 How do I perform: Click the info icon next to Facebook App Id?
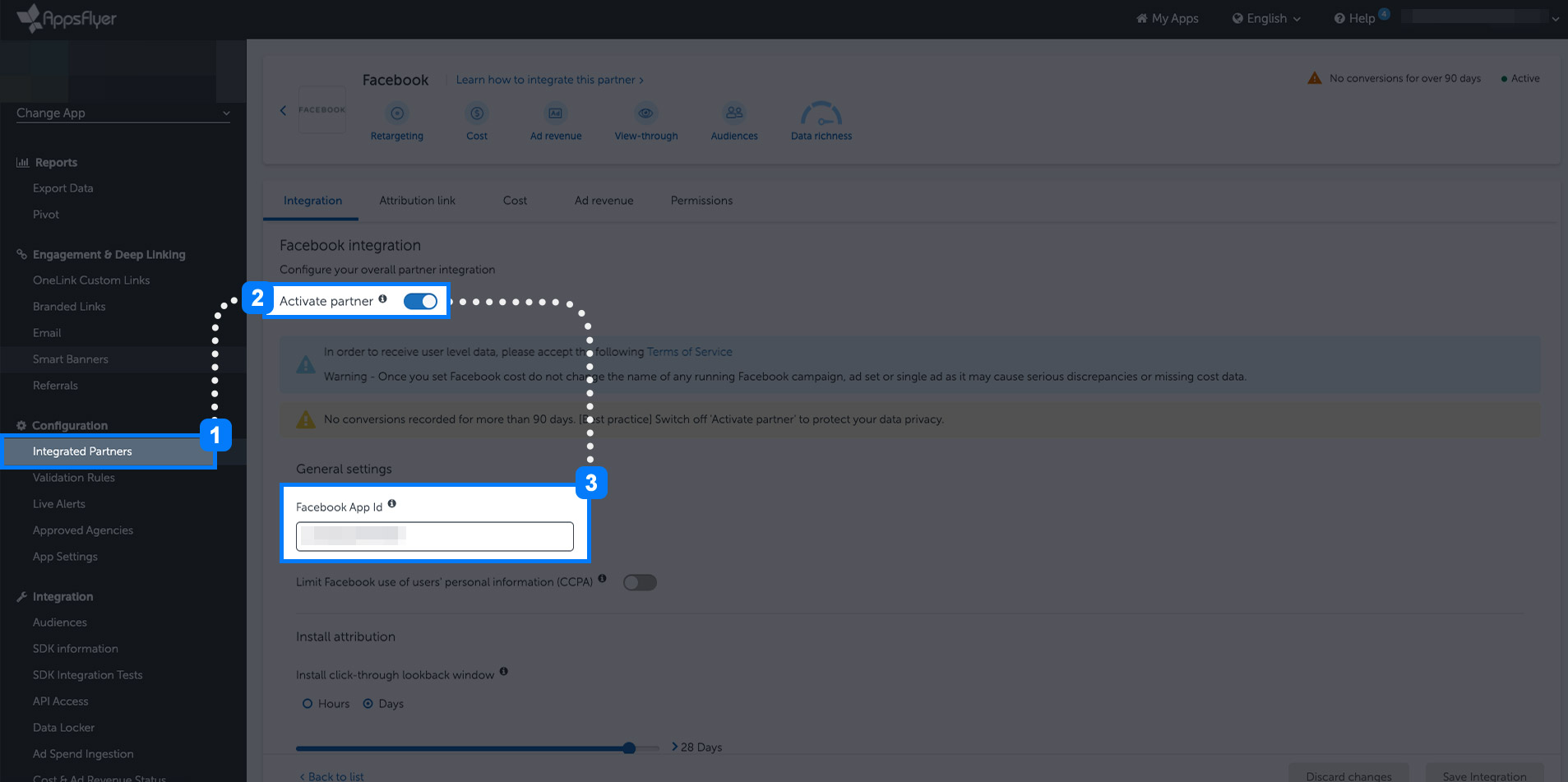click(x=392, y=504)
